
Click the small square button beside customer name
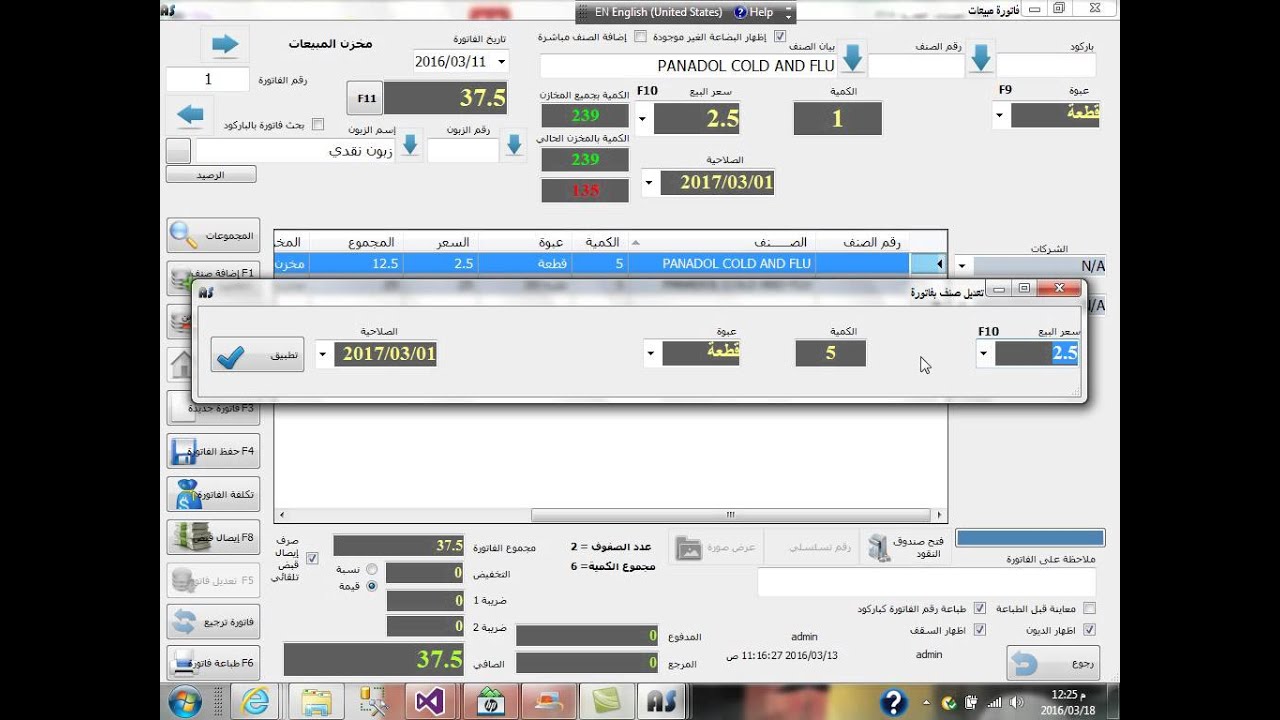[x=178, y=151]
